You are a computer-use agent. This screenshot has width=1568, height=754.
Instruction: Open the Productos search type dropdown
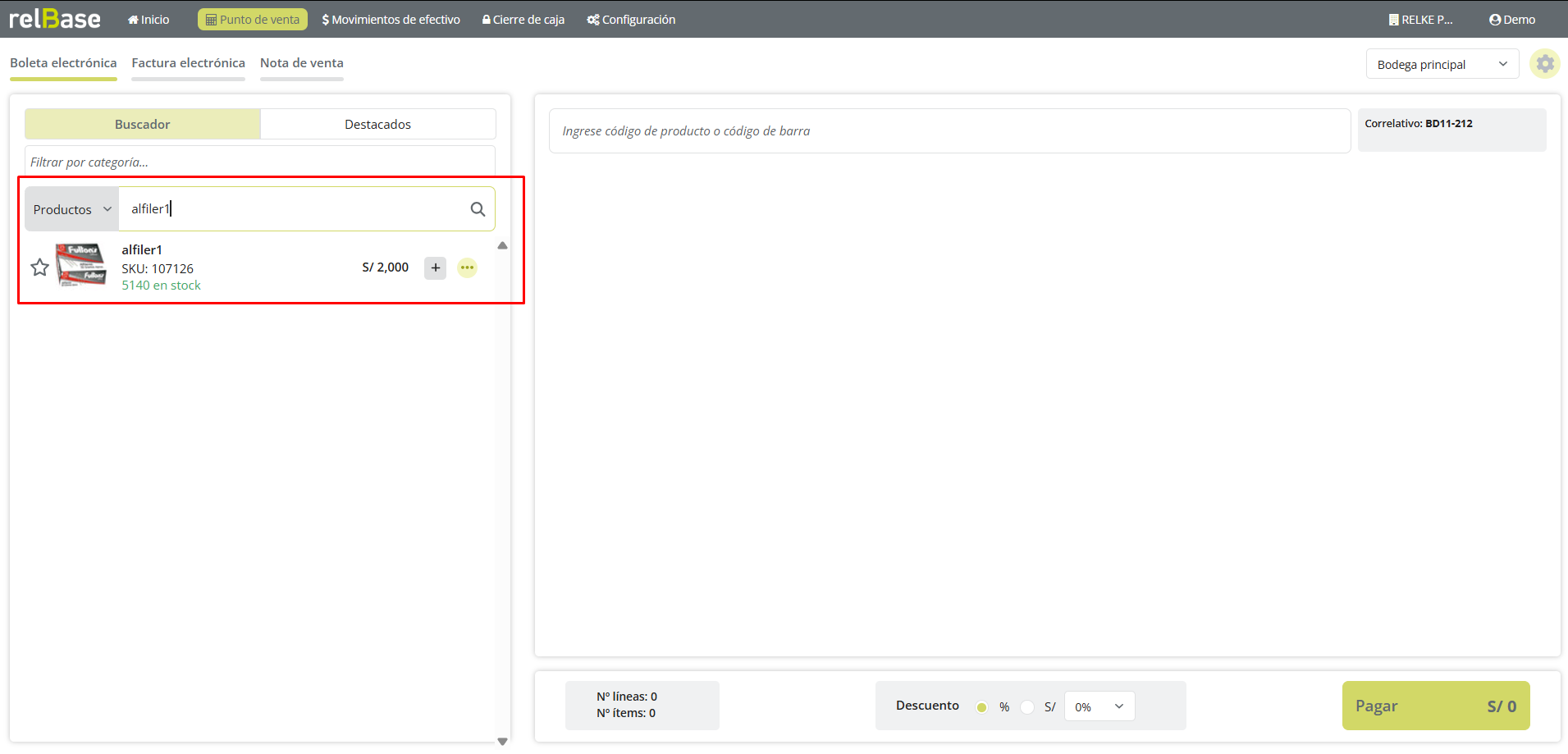coord(72,209)
